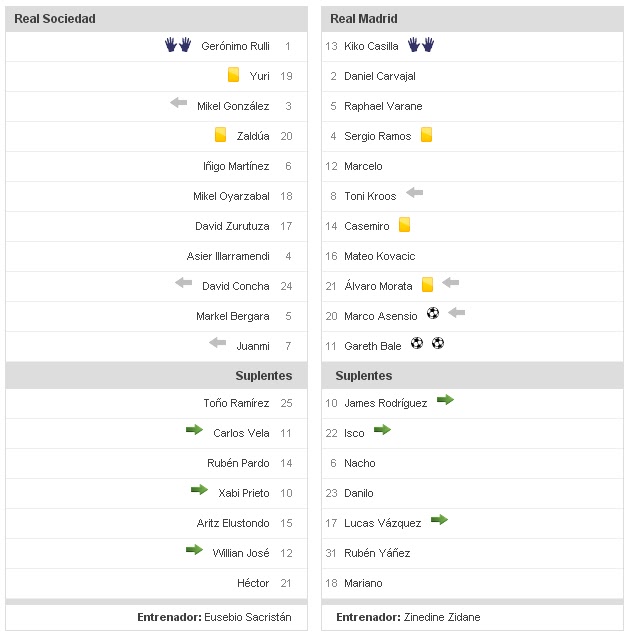Click the green arrow beside Willian José
The width and height of the screenshot is (630, 633).
pyautogui.click(x=194, y=550)
